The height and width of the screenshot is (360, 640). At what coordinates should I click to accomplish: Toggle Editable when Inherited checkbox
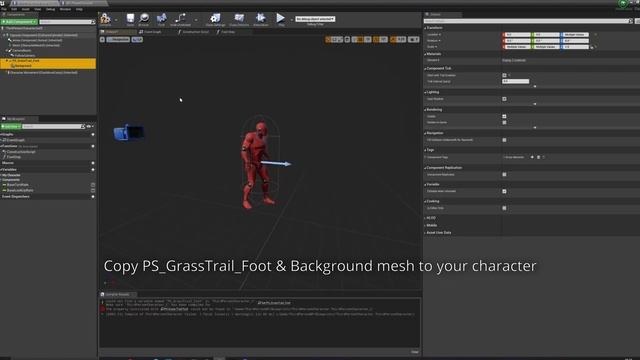coord(504,191)
